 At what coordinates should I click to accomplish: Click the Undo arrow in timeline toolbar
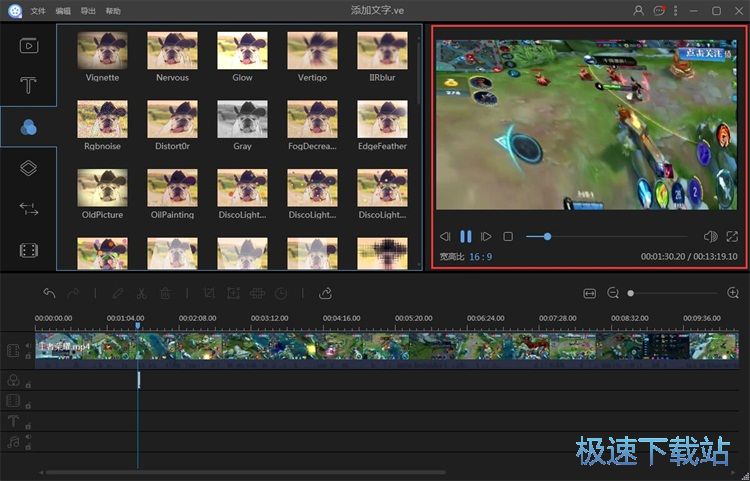[x=49, y=293]
